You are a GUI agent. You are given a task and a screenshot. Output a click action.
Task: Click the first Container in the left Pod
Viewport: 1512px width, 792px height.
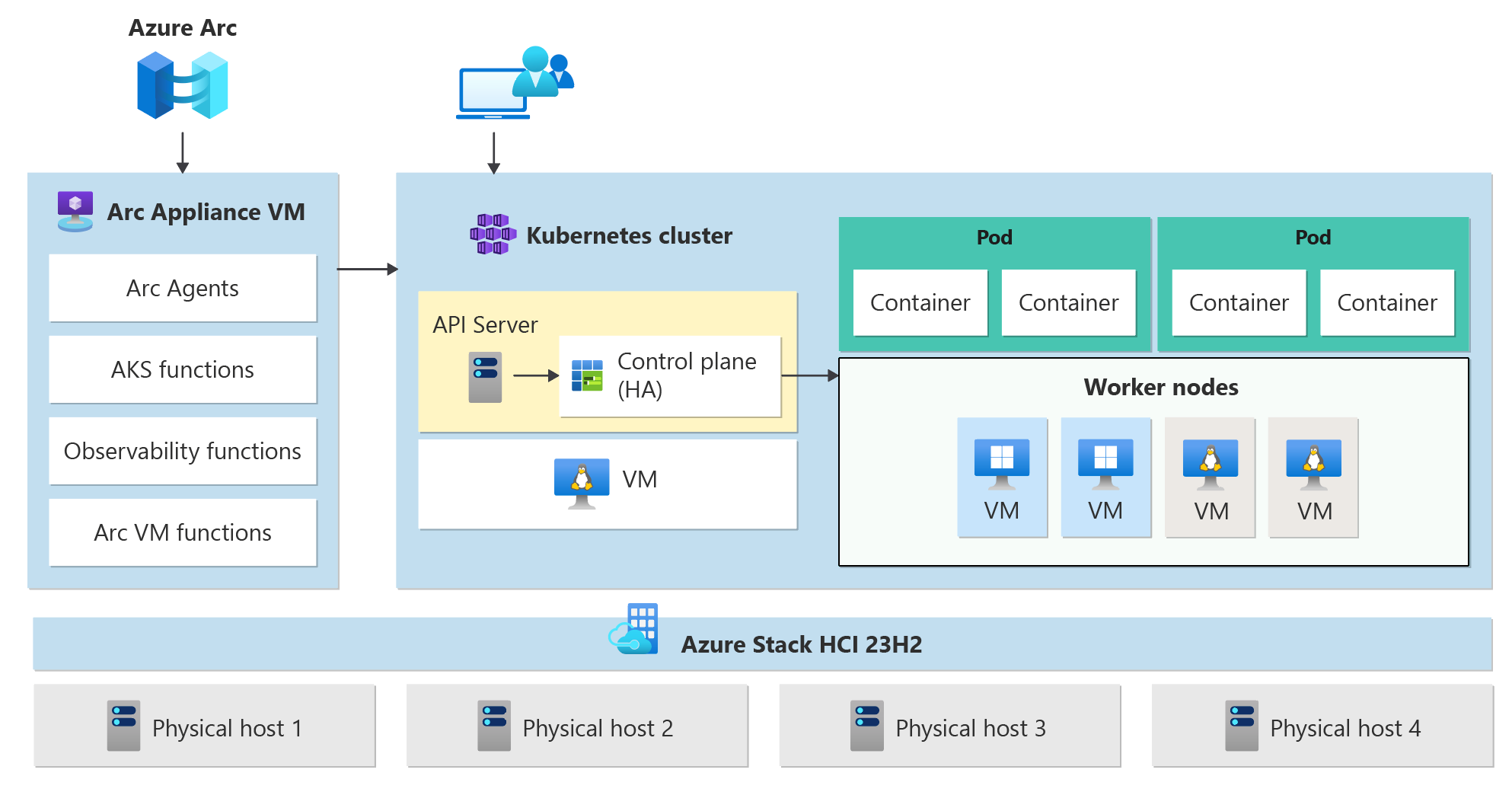pyautogui.click(x=920, y=302)
